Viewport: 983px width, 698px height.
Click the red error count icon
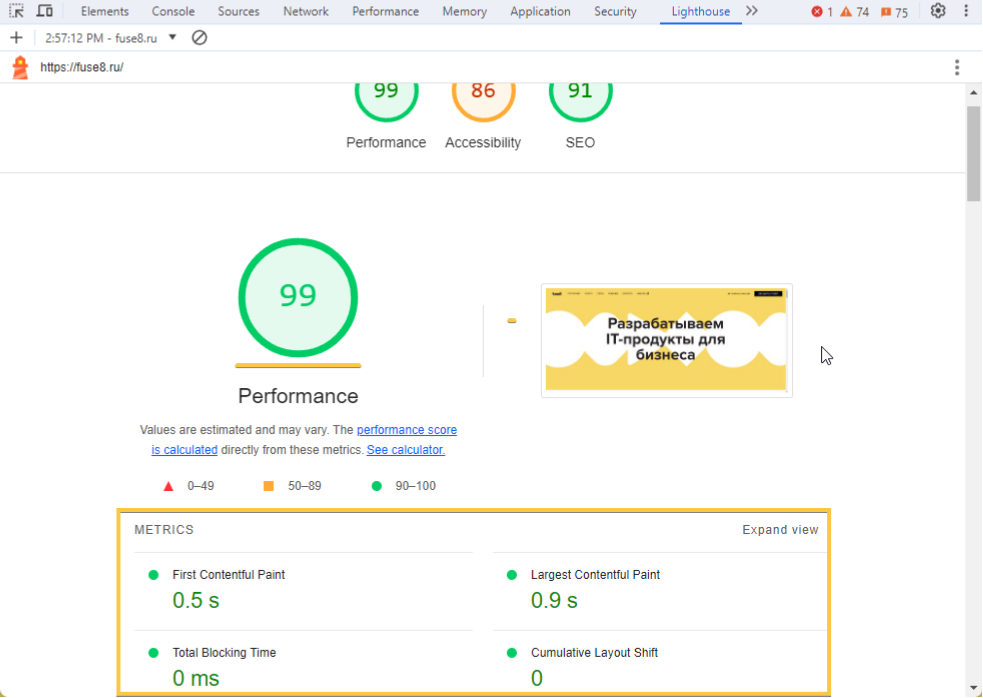pos(817,12)
